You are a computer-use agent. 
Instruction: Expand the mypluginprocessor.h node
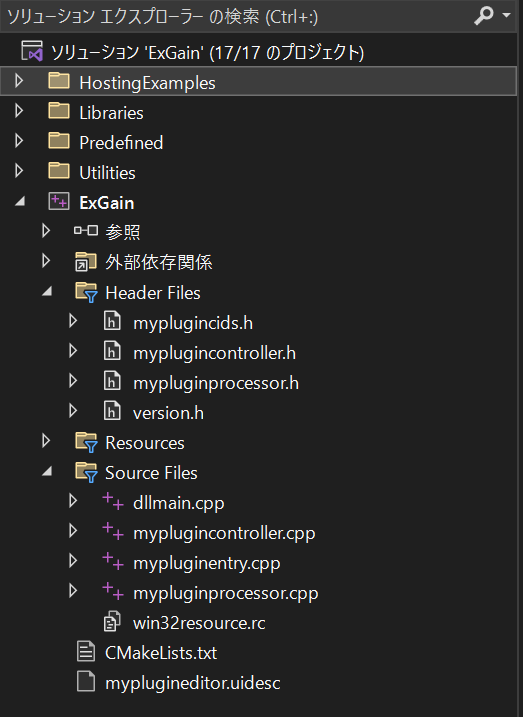[73, 381]
